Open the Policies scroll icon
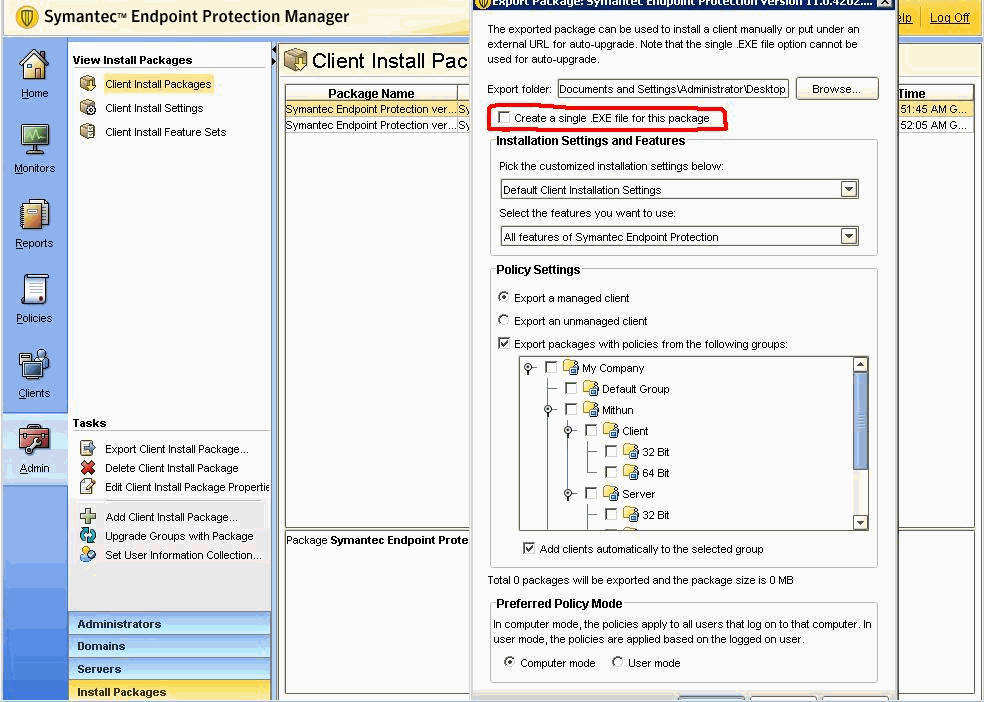The height and width of the screenshot is (702, 984). [x=34, y=290]
